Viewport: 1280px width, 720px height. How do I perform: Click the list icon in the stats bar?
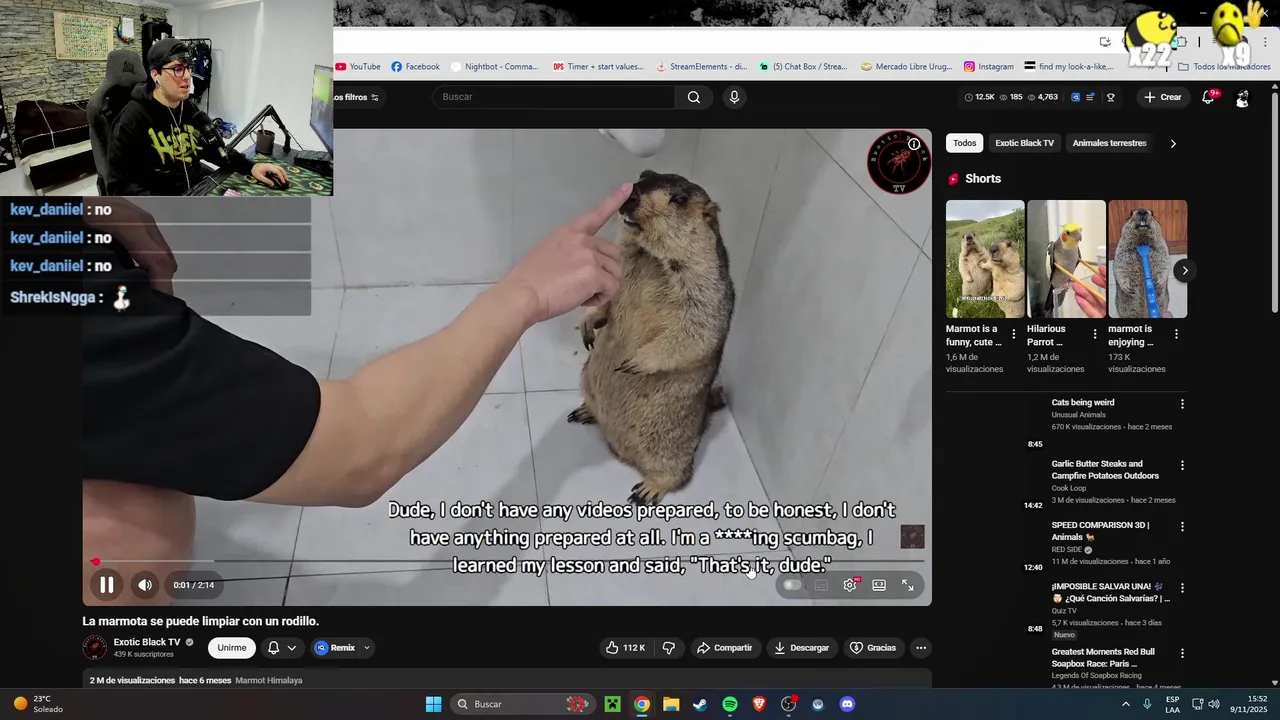pyautogui.click(x=1090, y=97)
